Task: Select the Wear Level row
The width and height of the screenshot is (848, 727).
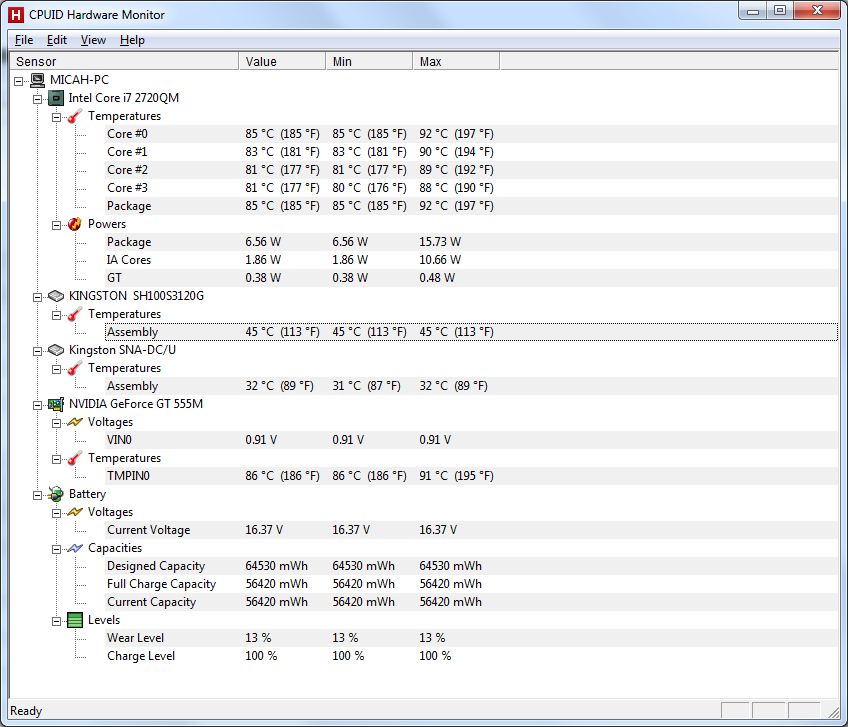Action: click(x=471, y=638)
